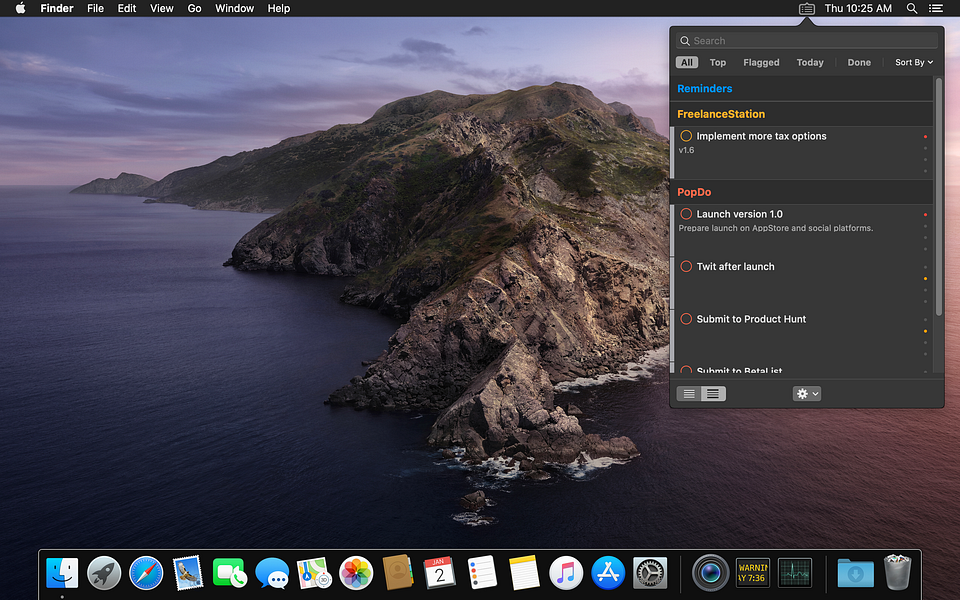The width and height of the screenshot is (960, 600).
Task: Open Mail from the Dock
Action: pos(188,573)
